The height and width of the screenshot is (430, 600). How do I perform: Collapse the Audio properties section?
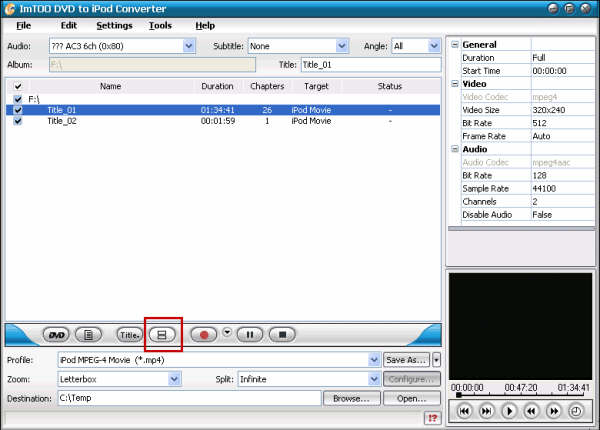455,149
